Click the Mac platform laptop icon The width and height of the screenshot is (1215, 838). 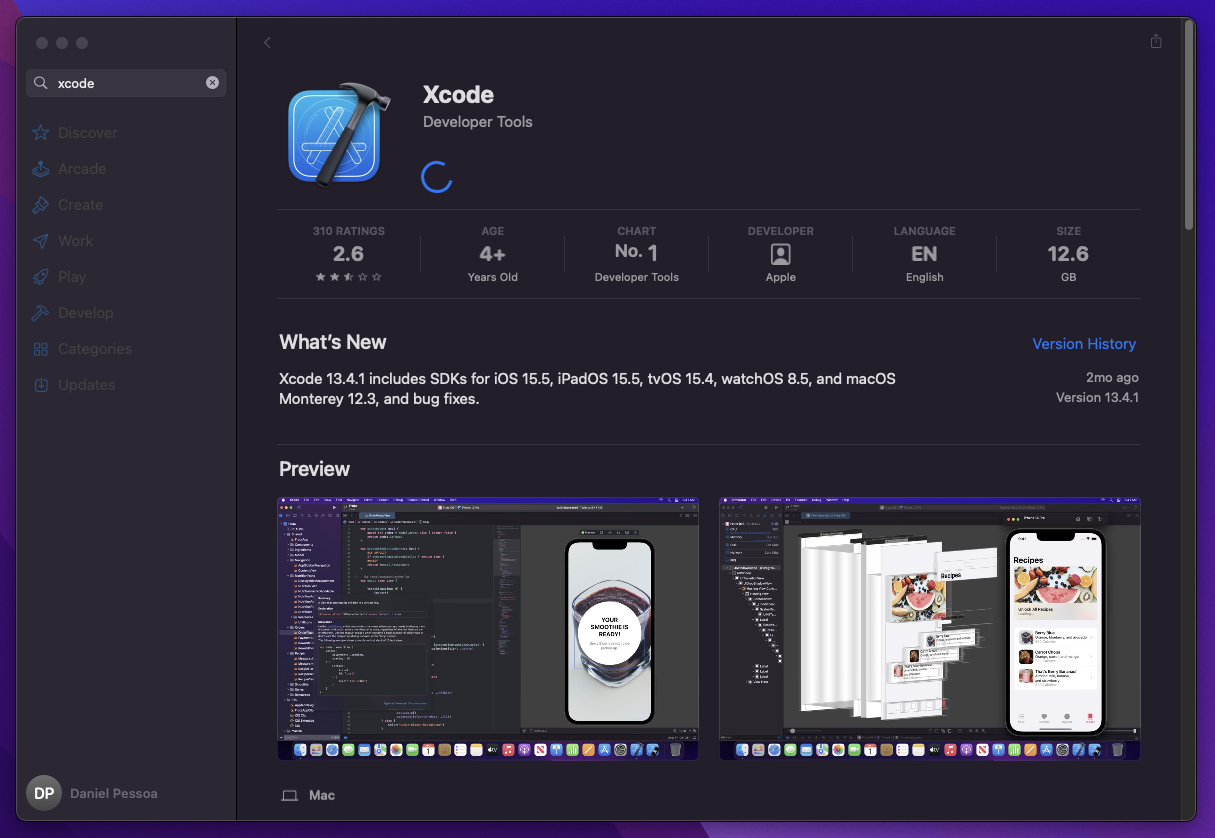[x=290, y=796]
